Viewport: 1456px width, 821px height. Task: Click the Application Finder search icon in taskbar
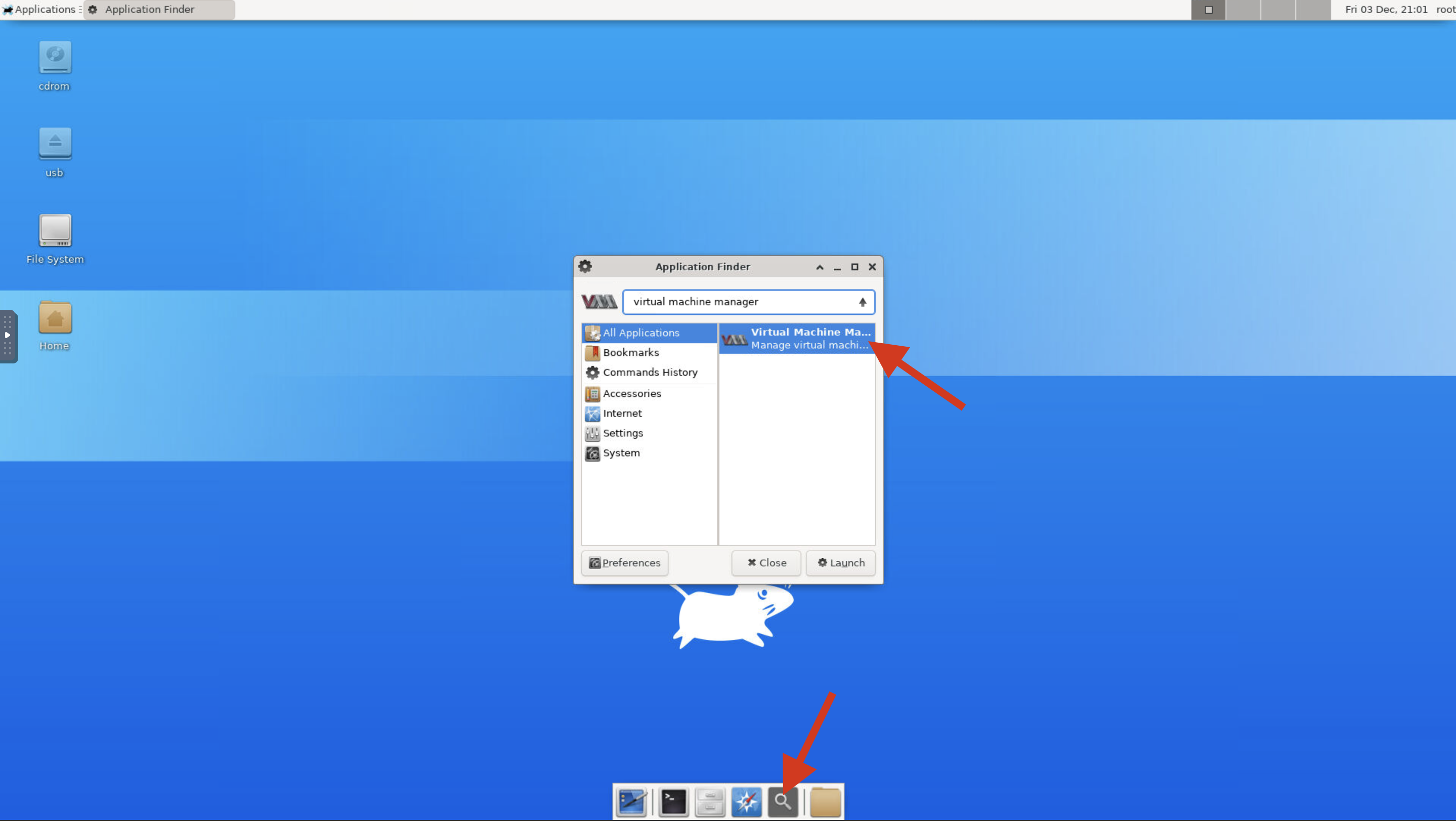[x=782, y=801]
